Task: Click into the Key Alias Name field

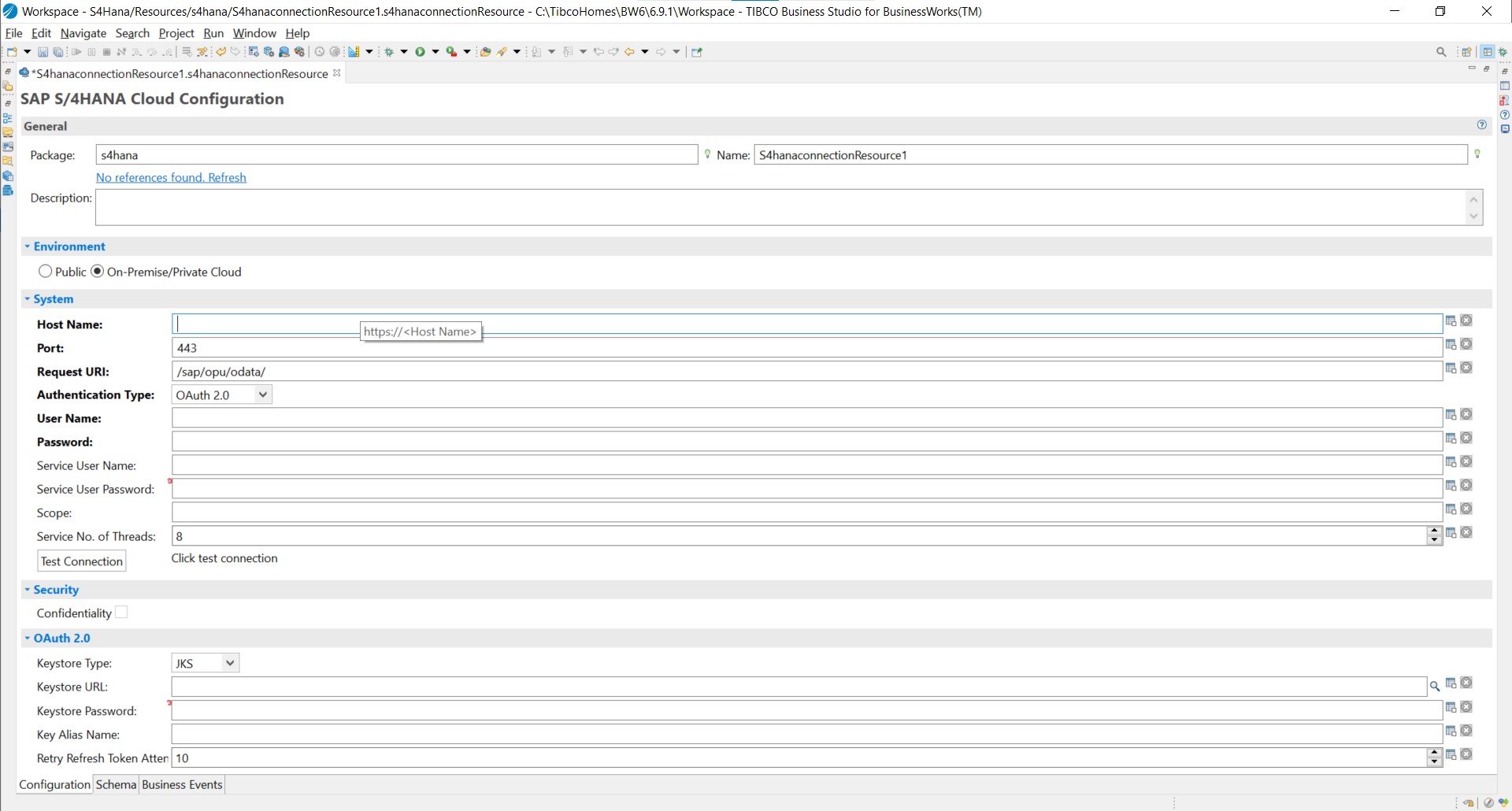Action: tap(807, 734)
